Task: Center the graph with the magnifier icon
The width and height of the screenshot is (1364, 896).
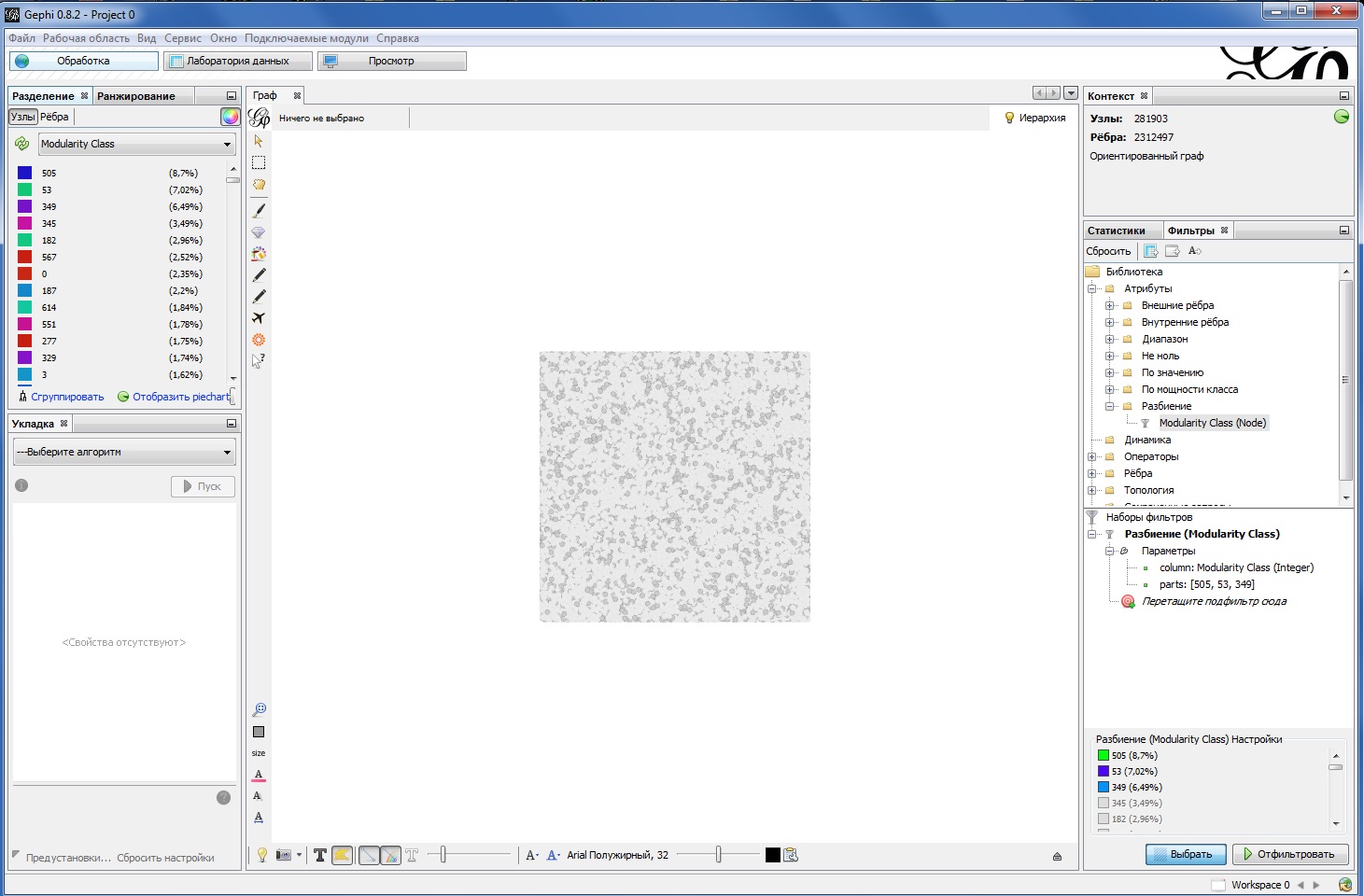Action: pos(259,710)
